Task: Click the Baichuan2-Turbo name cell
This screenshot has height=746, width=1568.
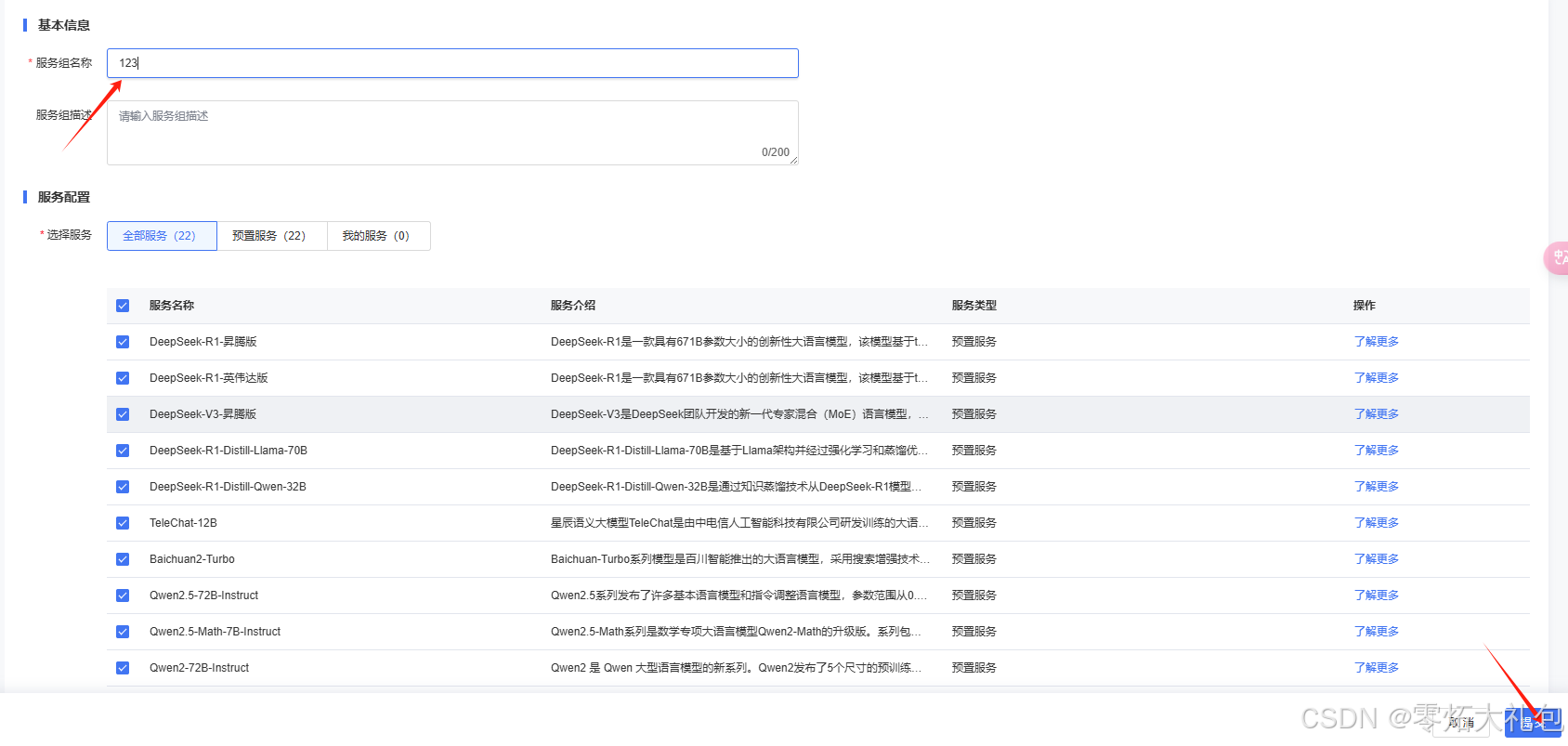Action: coord(192,559)
